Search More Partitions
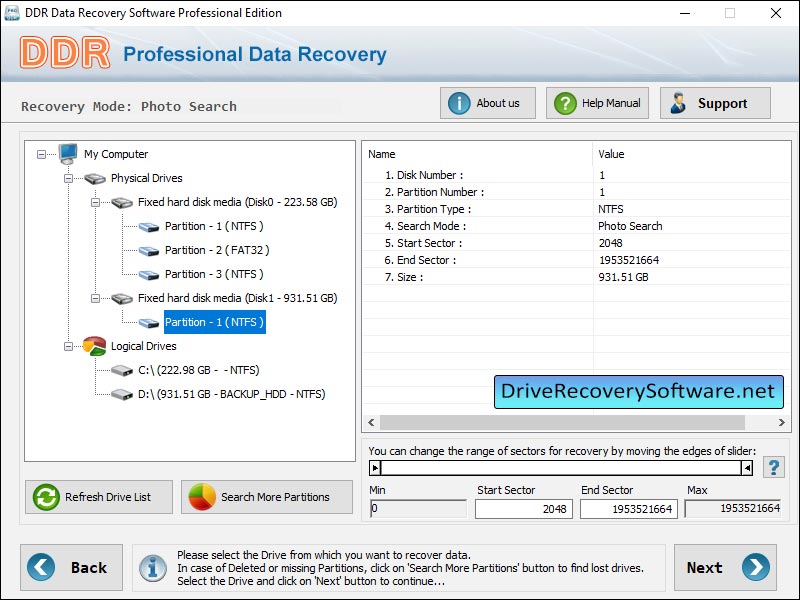This screenshot has width=800, height=600. (267, 497)
